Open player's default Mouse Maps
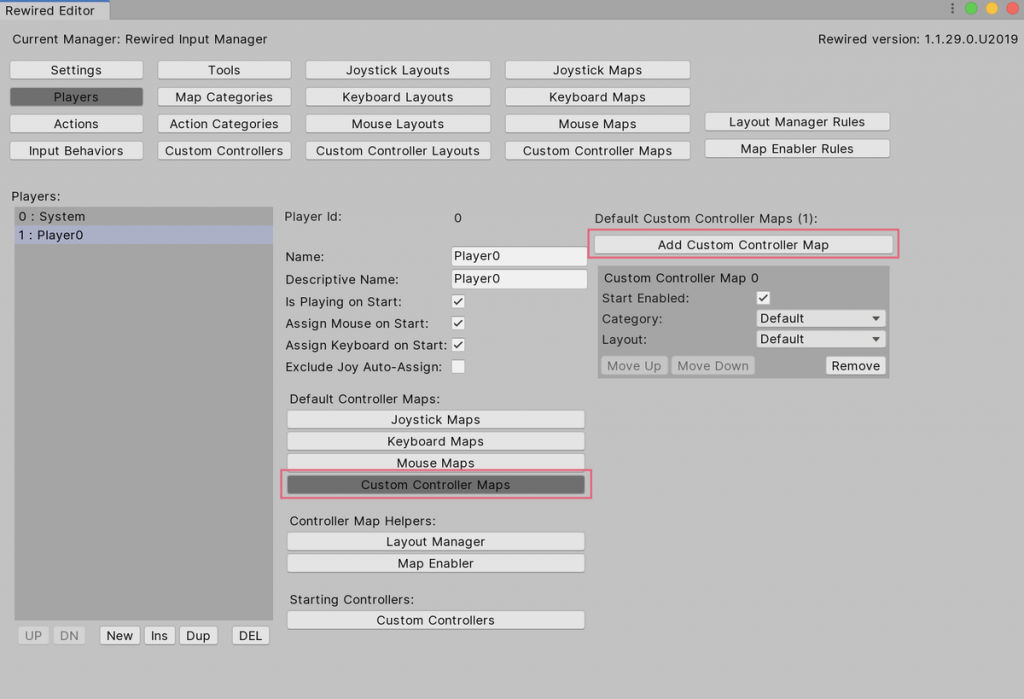 [x=436, y=463]
